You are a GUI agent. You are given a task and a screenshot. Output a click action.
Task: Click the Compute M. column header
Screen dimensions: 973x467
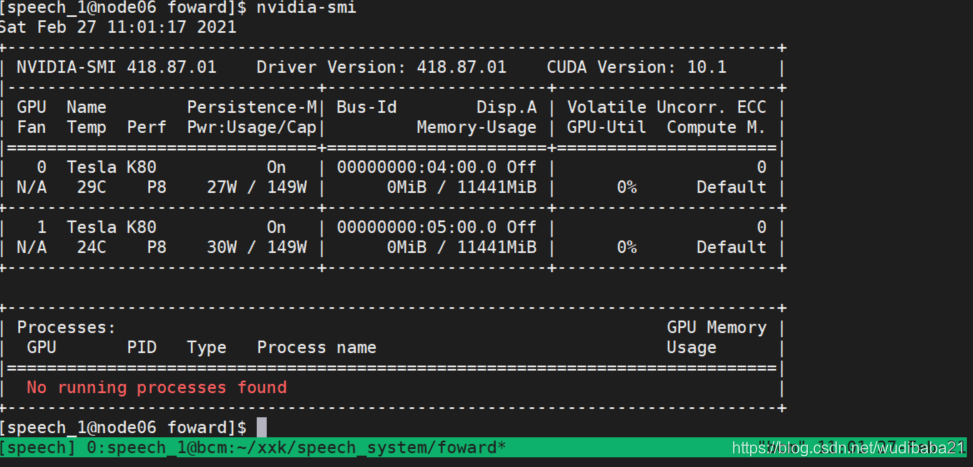[716, 128]
